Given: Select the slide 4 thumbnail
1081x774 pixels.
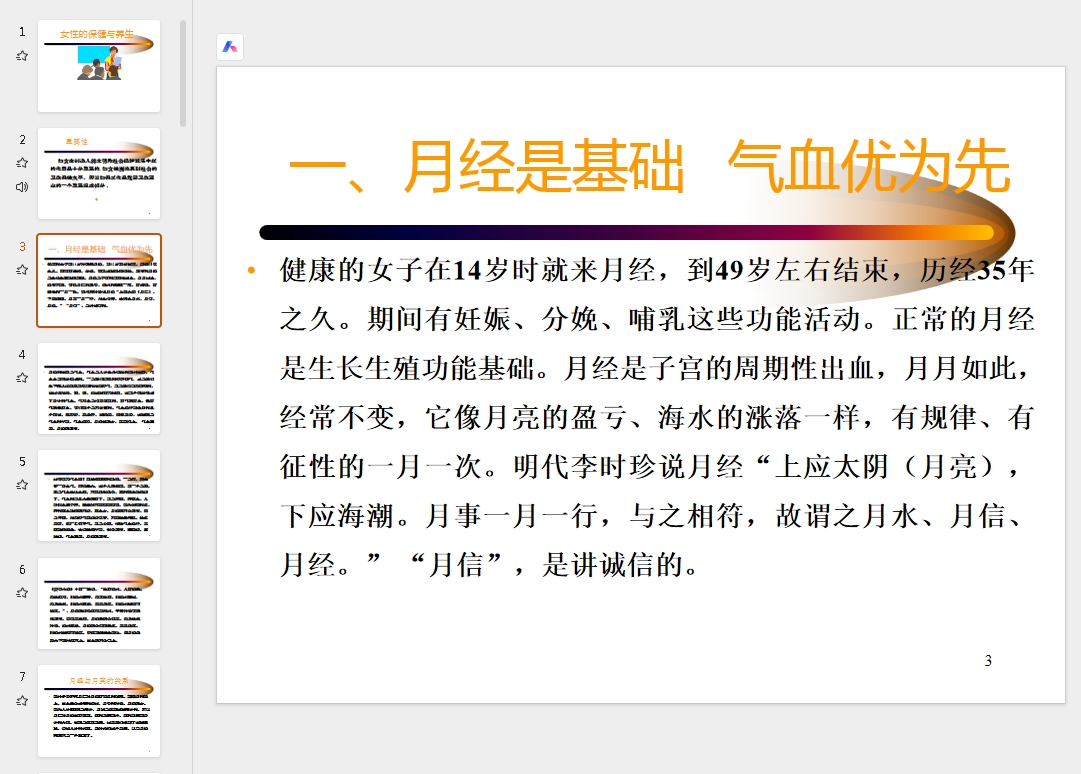Looking at the screenshot, I should click(99, 390).
